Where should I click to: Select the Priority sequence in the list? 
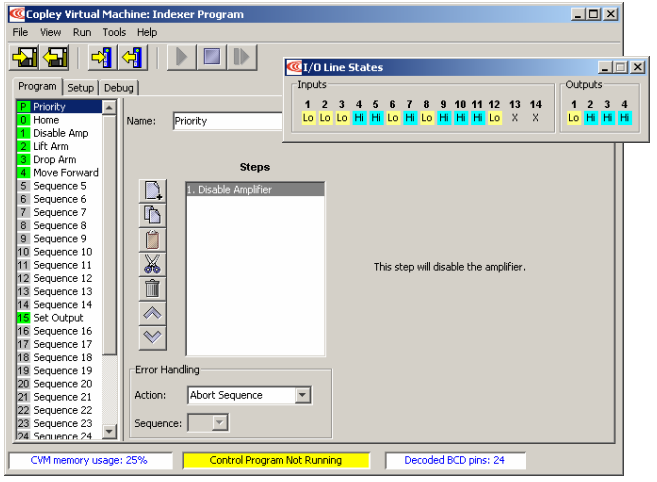click(59, 106)
